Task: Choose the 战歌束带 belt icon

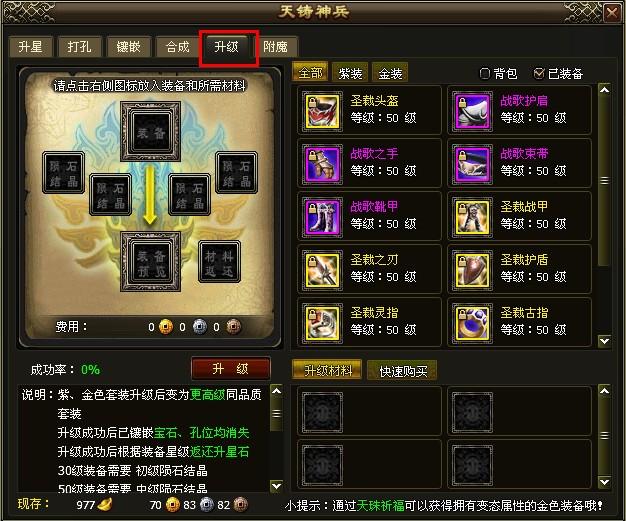Action: 472,164
